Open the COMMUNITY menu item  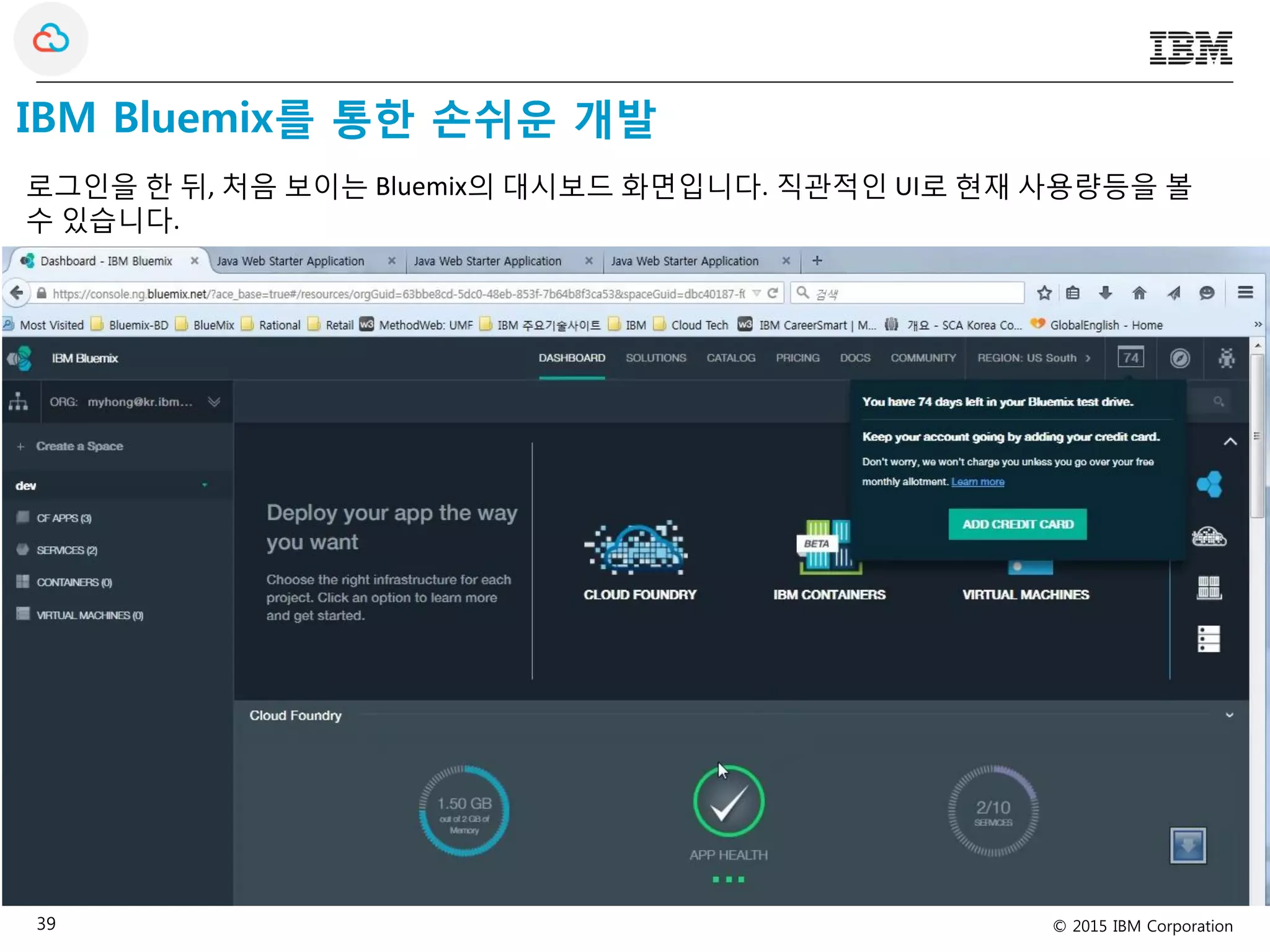(x=923, y=358)
